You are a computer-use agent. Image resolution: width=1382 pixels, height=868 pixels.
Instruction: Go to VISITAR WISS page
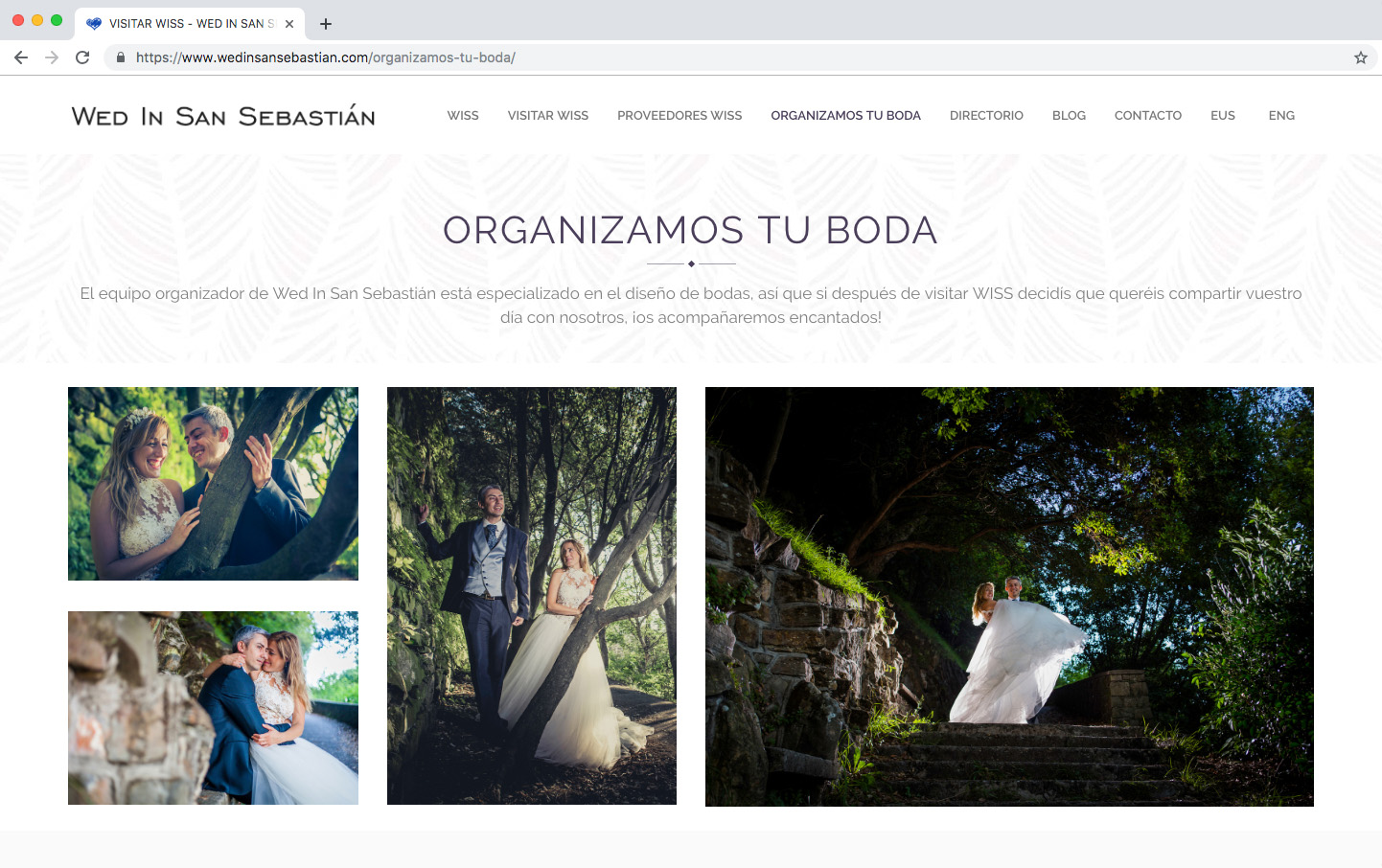[548, 116]
